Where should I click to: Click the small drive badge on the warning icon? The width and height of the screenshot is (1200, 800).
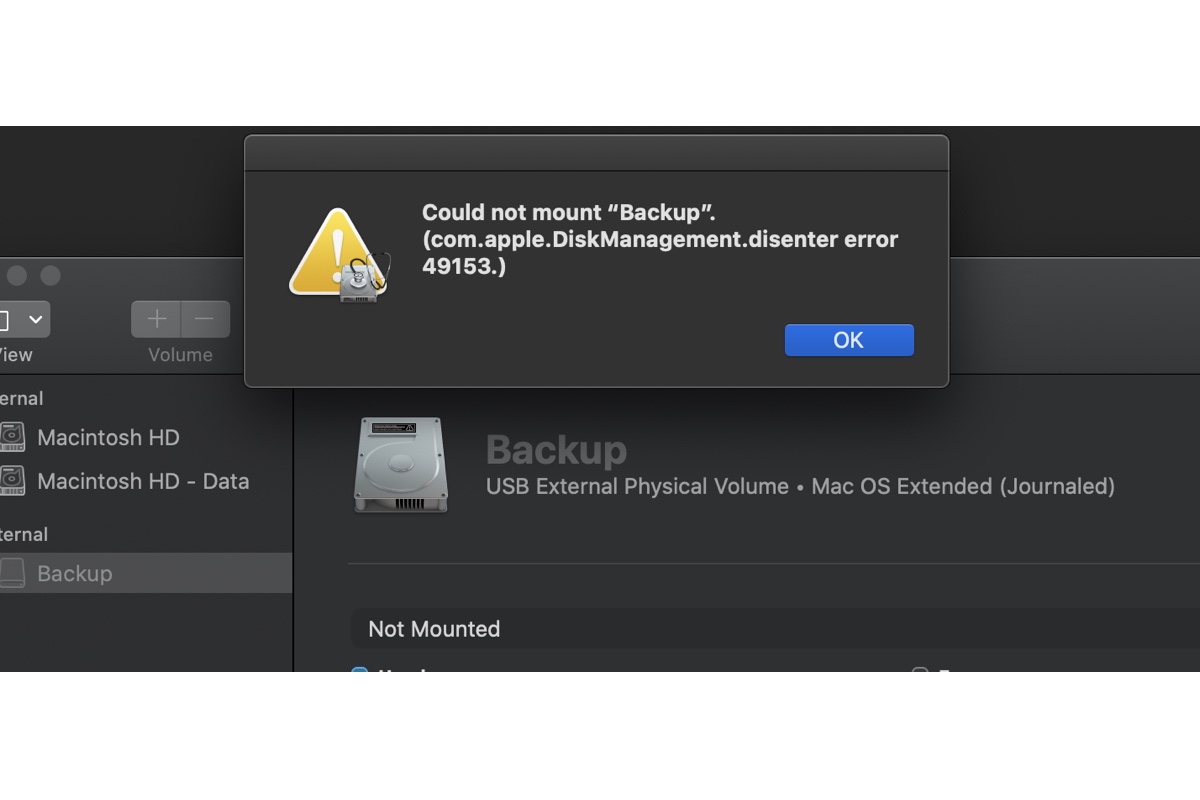360,280
